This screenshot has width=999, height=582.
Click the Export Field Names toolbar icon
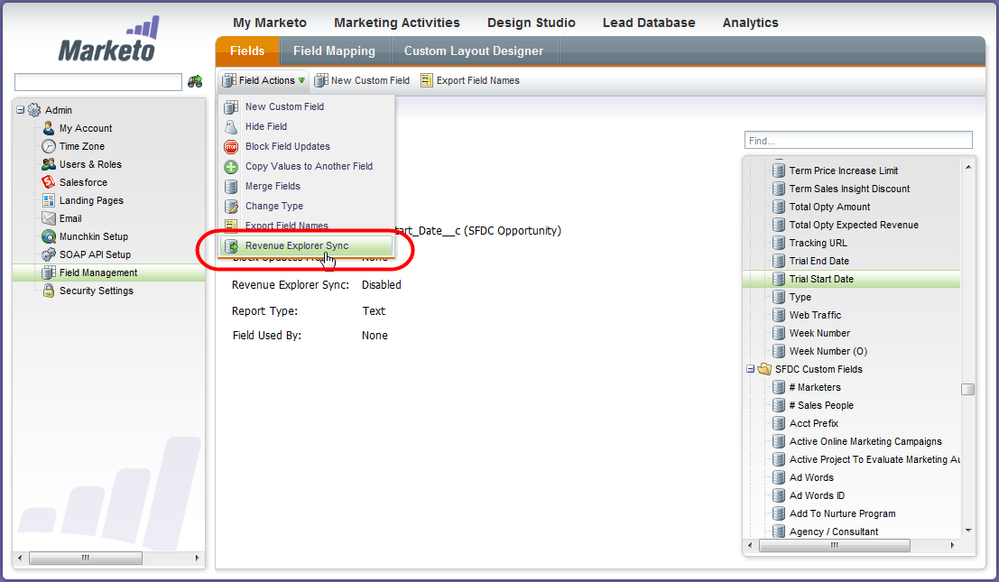(427, 80)
